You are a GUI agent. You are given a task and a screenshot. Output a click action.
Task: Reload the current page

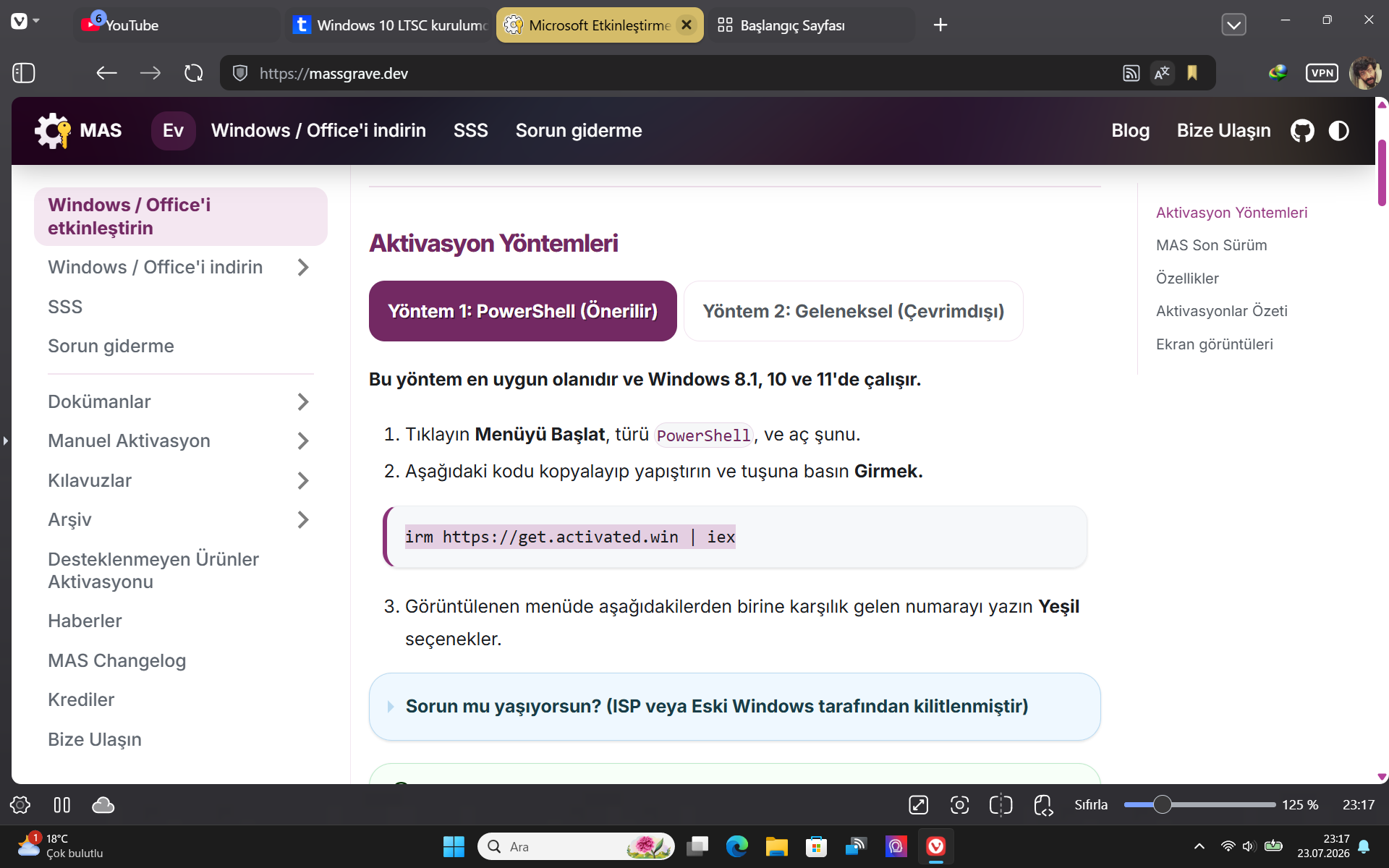[193, 72]
